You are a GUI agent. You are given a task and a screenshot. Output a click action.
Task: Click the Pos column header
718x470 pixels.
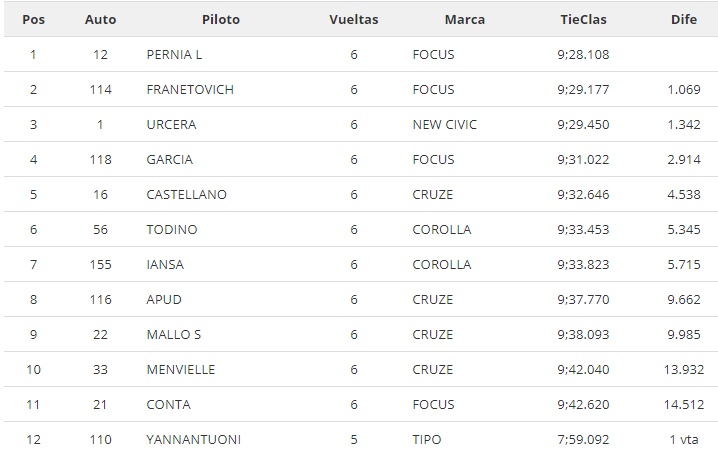pos(33,20)
